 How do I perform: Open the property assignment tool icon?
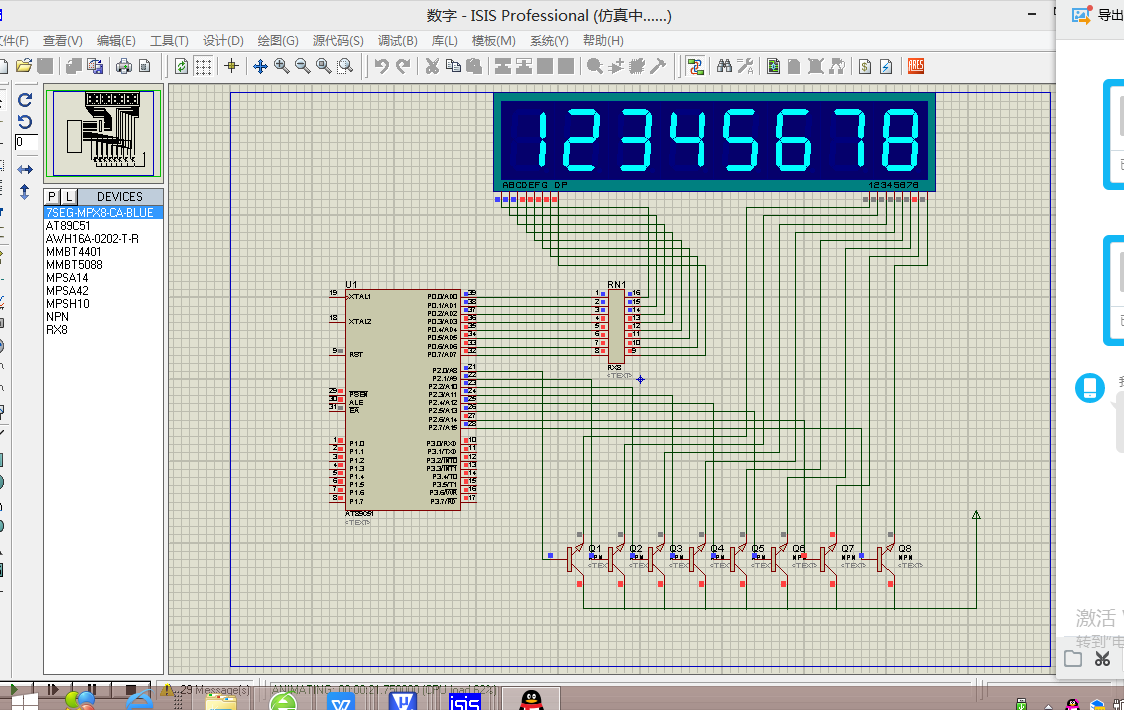coord(746,67)
